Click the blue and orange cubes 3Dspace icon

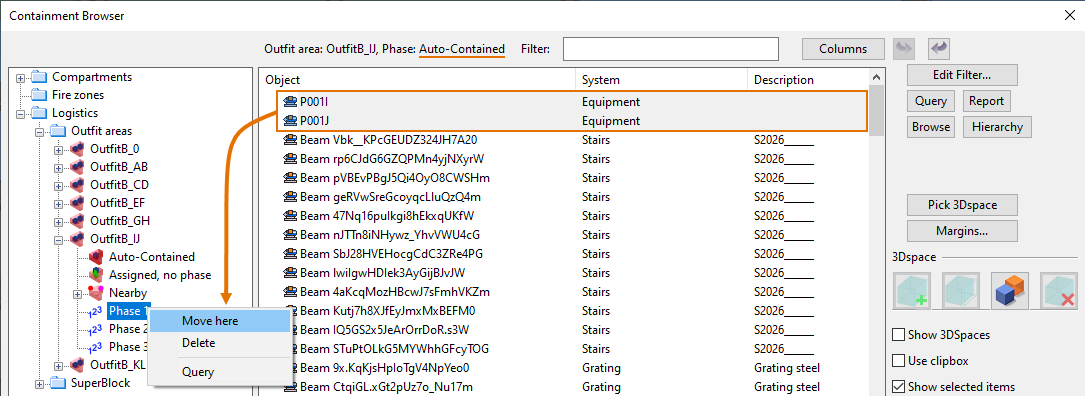1010,291
